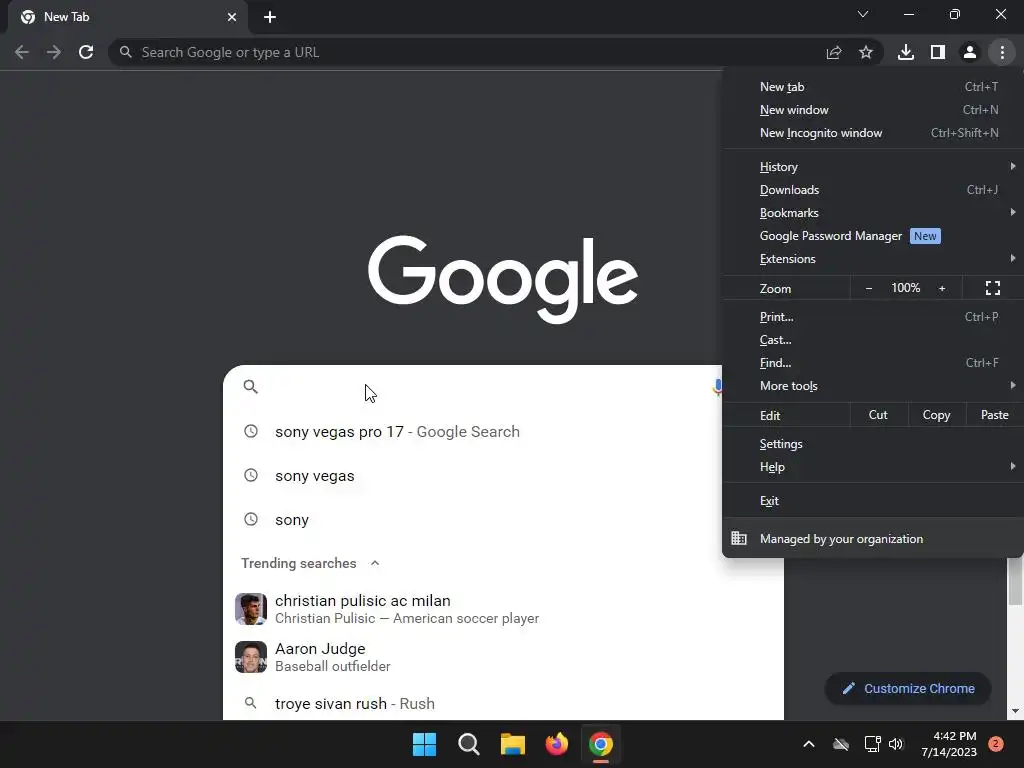Click the voice search microphone icon

(x=717, y=387)
